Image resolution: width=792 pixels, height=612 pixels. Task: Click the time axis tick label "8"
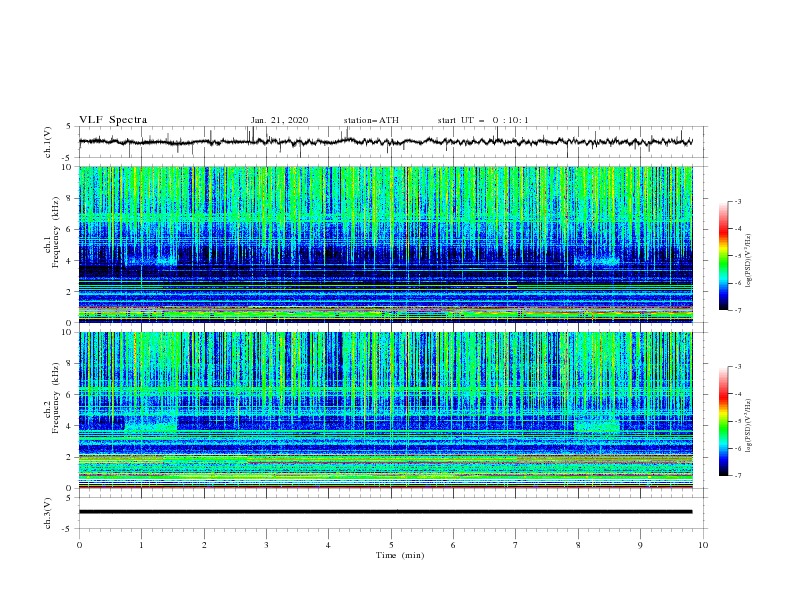coord(578,545)
